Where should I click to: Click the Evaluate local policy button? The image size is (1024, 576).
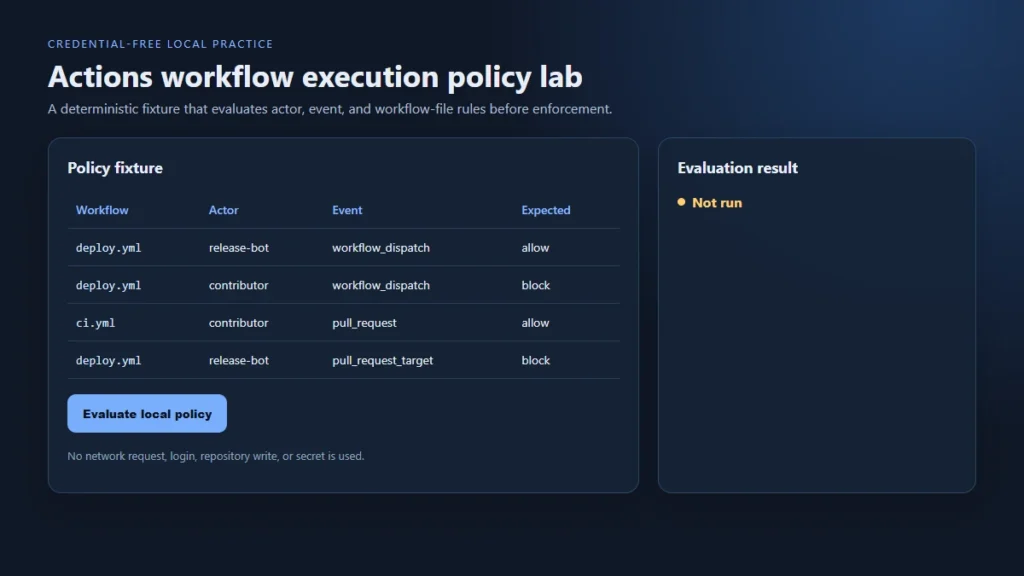point(147,413)
